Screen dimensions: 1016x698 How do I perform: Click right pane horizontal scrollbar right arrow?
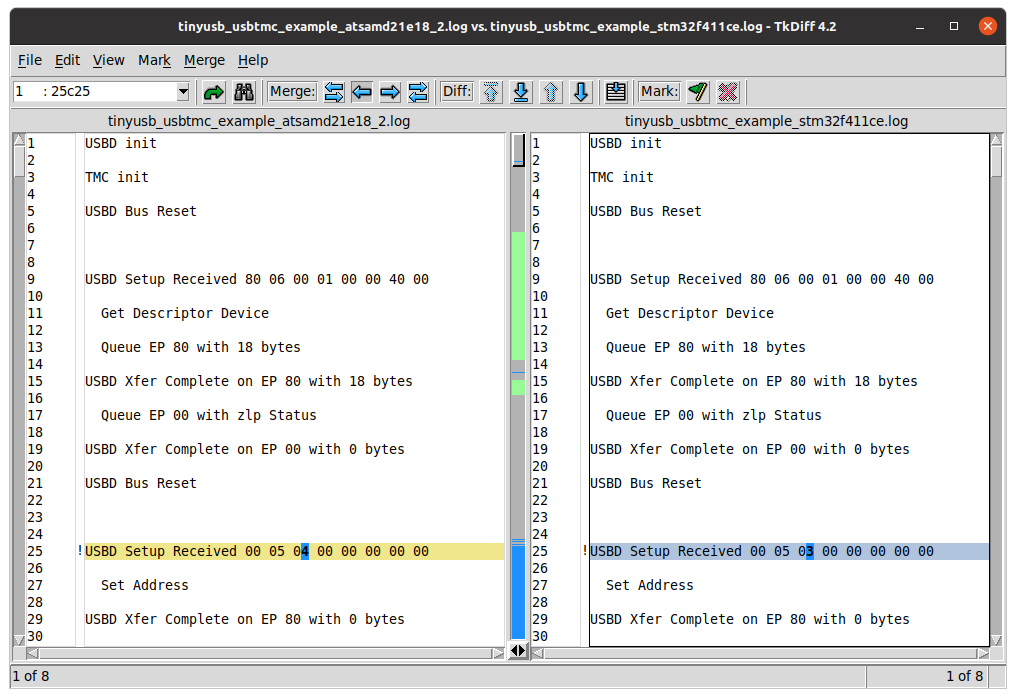coord(984,653)
